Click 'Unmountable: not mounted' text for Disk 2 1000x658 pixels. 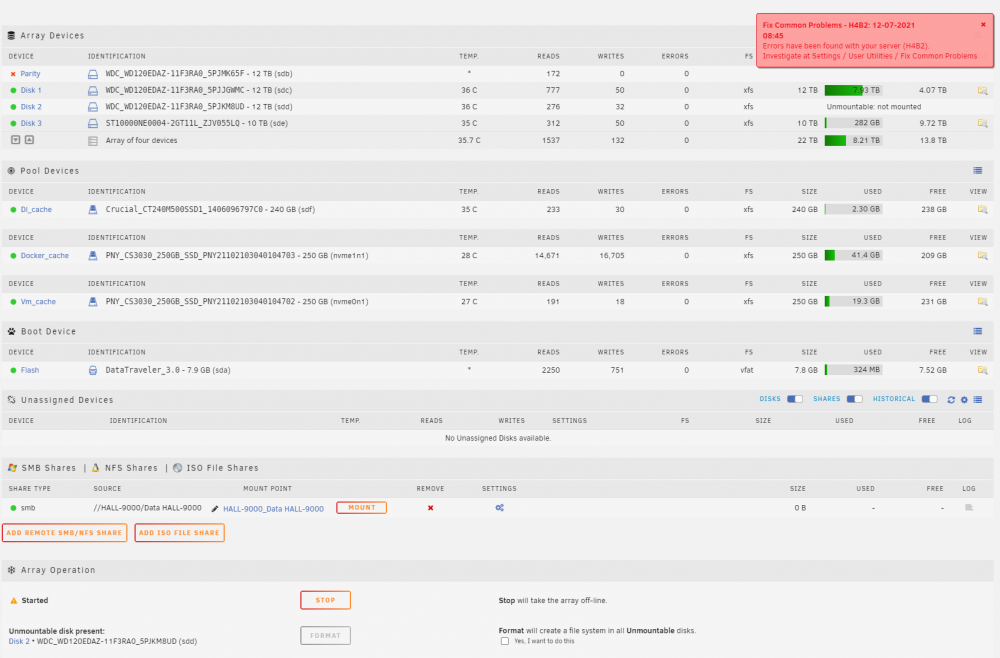click(x=874, y=107)
